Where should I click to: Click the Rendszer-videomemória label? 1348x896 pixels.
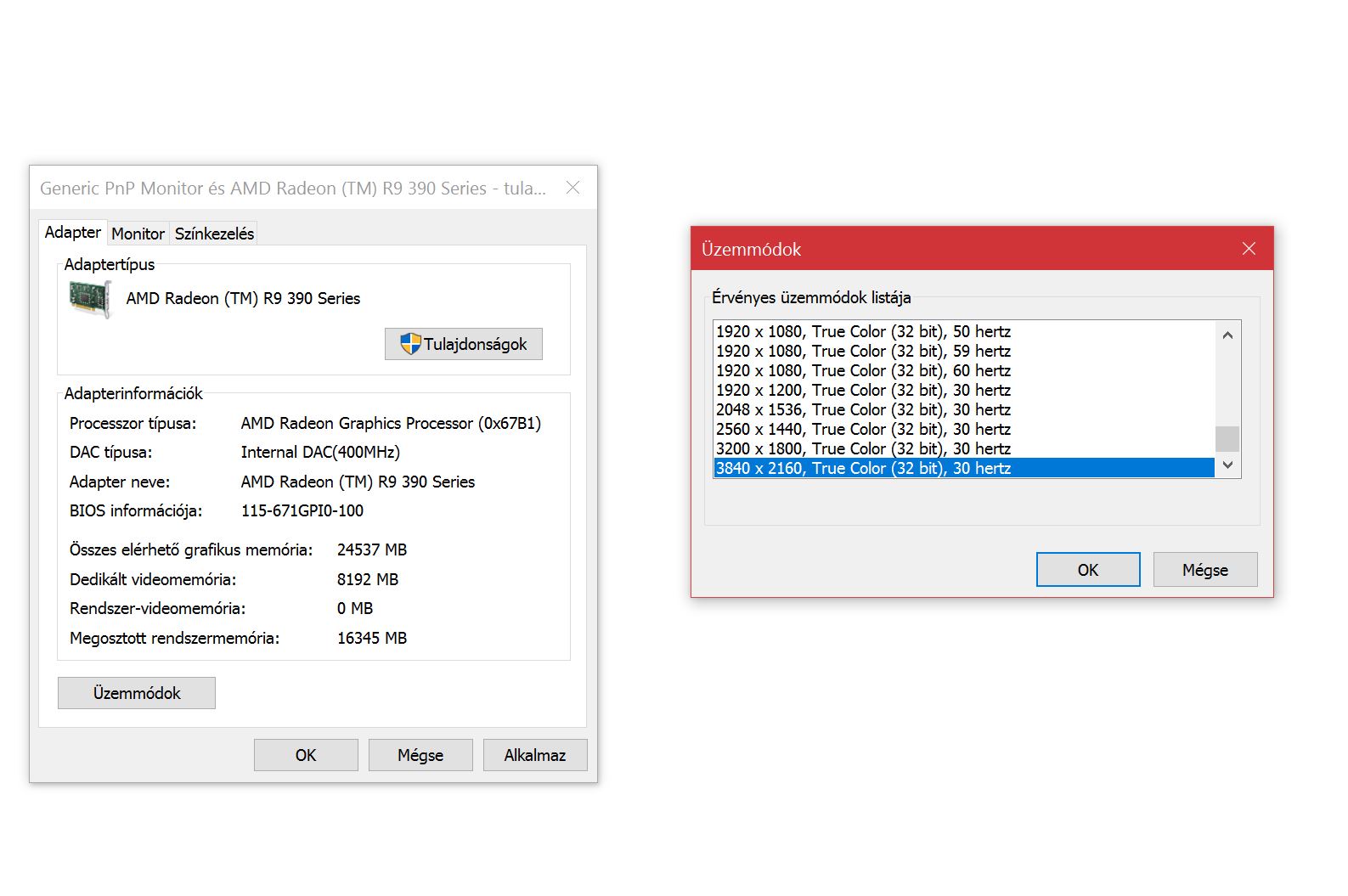click(157, 608)
